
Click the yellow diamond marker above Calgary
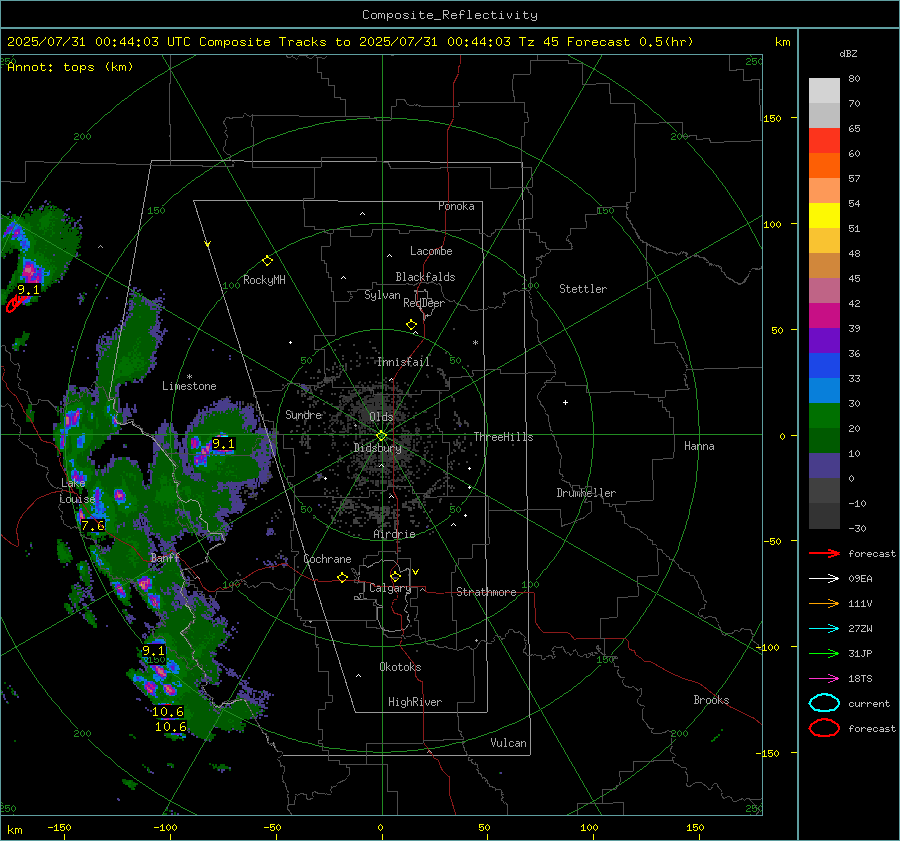(x=395, y=576)
